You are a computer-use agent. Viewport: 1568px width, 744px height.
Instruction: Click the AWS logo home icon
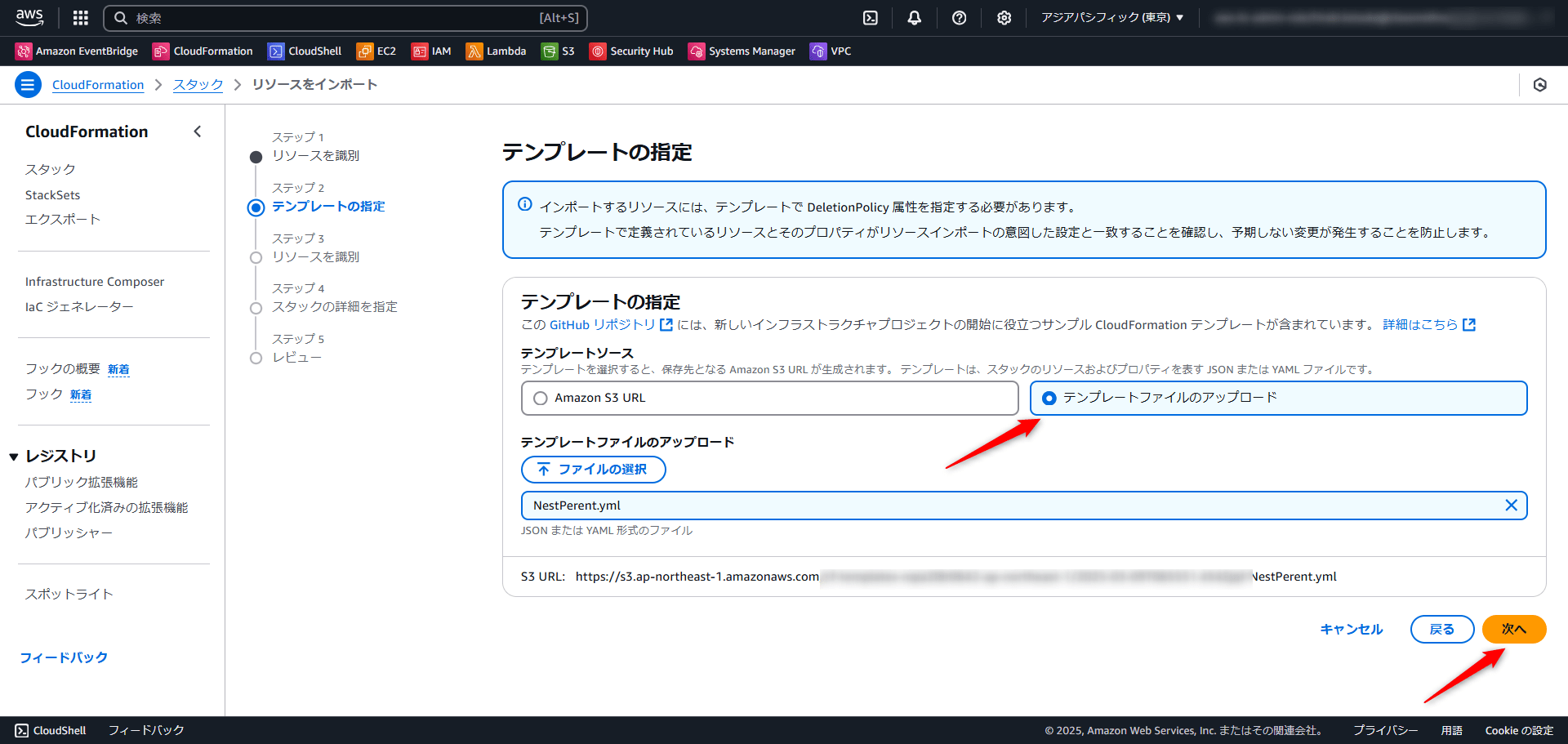point(29,17)
